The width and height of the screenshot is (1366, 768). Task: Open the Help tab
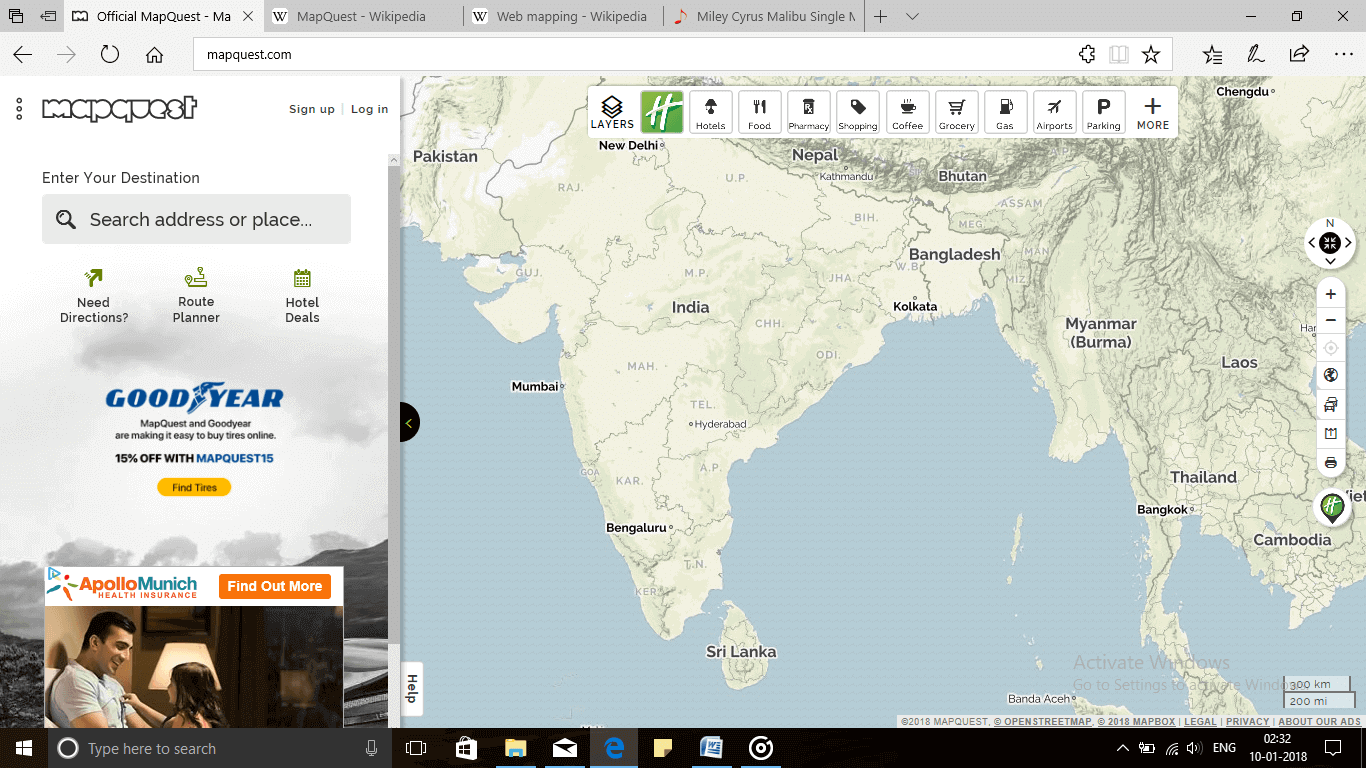tap(411, 688)
